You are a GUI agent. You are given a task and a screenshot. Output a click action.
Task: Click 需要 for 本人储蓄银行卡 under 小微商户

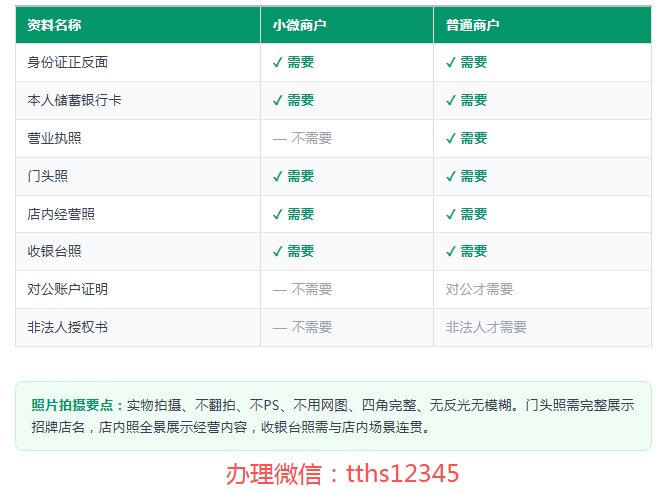(x=293, y=100)
